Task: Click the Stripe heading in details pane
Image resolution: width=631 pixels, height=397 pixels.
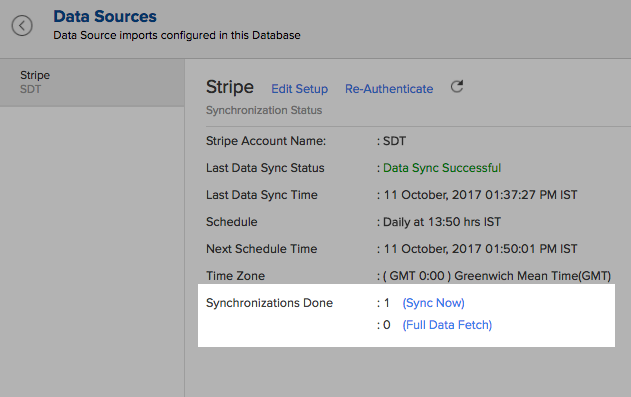Action: coord(230,87)
